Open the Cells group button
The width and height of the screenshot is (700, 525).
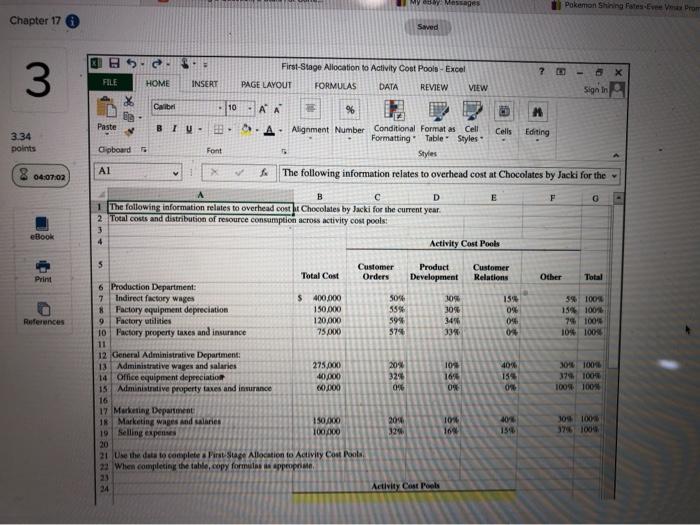(x=504, y=121)
